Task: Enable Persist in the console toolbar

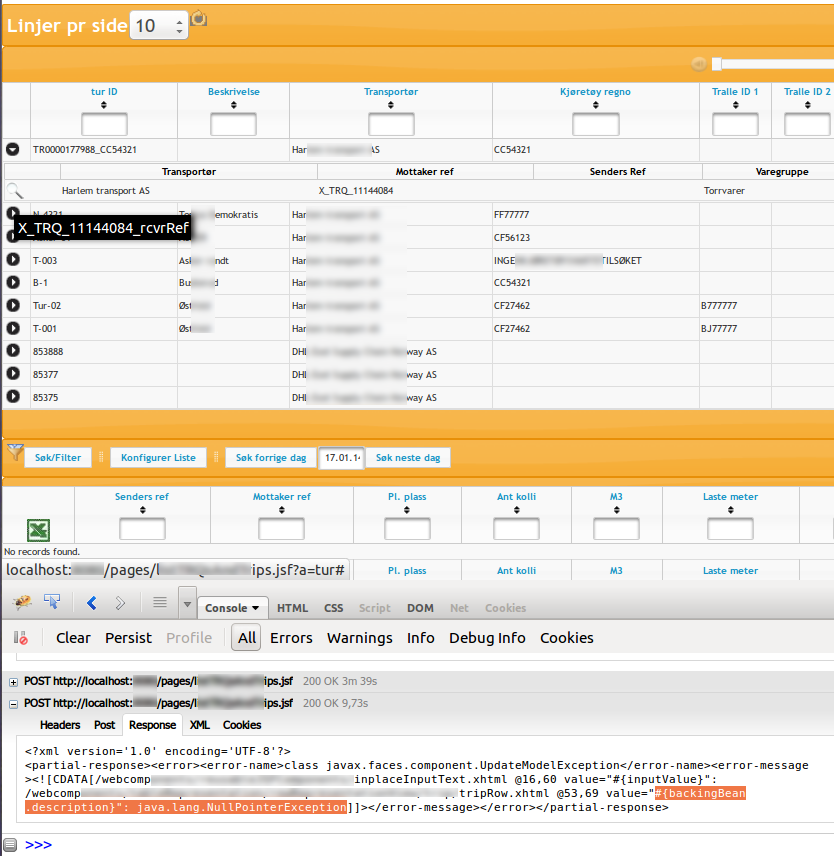Action: 128,637
